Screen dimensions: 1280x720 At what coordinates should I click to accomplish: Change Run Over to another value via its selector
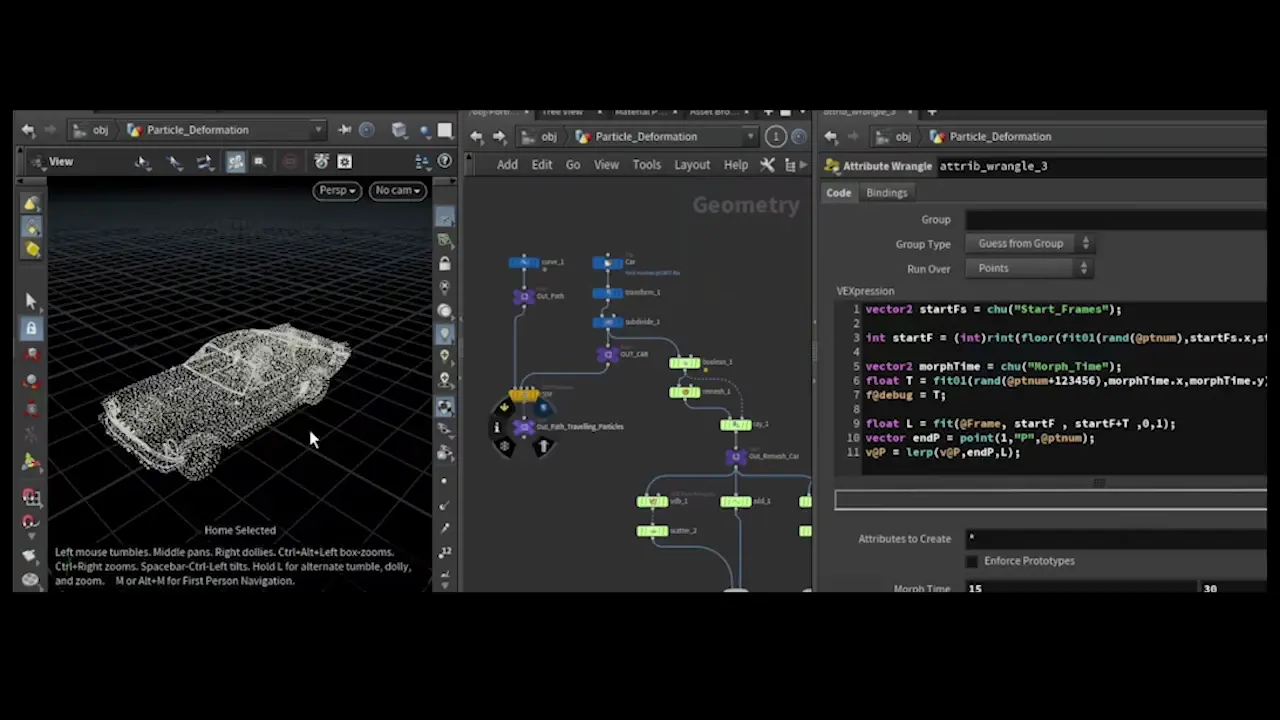pos(1083,268)
